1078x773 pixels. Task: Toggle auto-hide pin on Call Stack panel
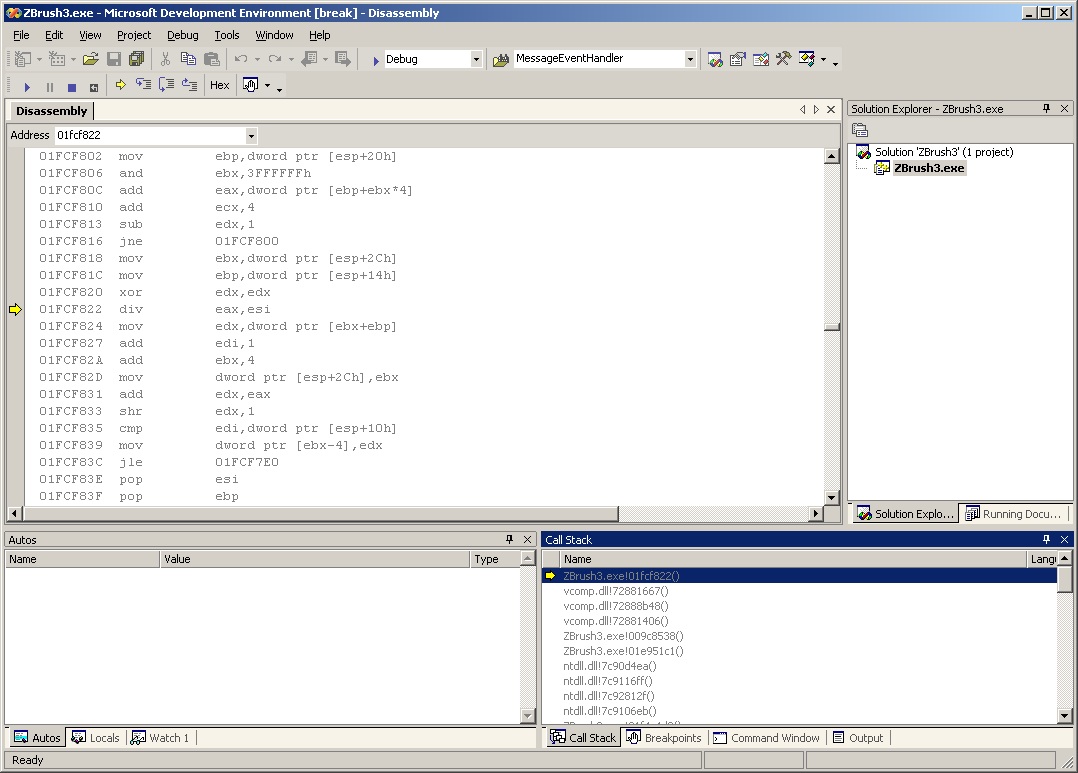coord(1047,540)
